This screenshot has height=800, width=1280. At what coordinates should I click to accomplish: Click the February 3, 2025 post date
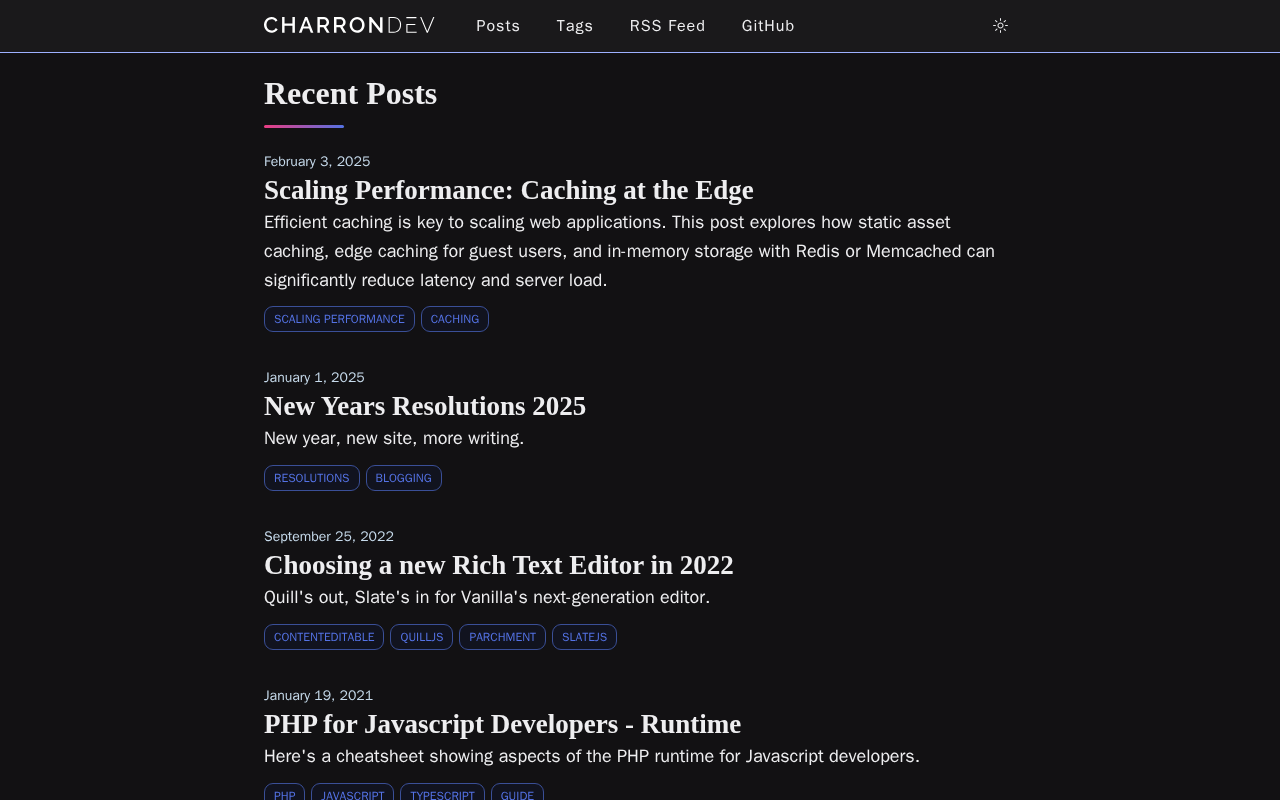(317, 161)
